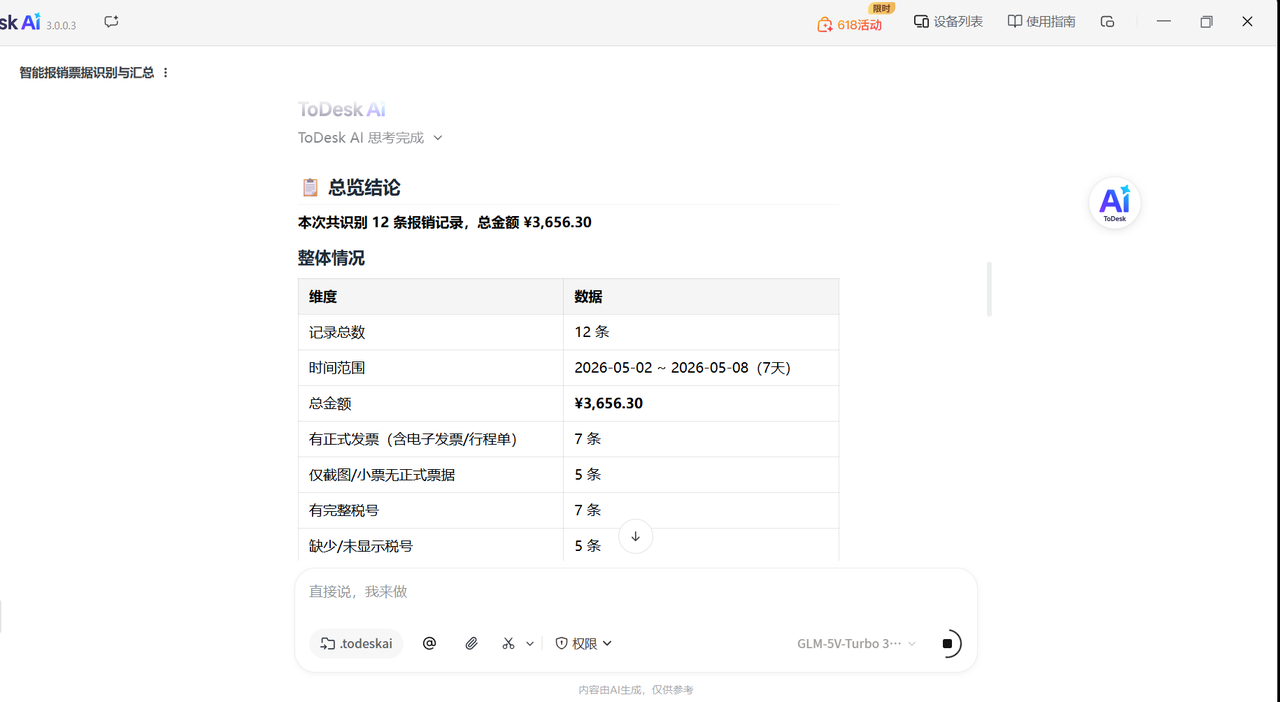The width and height of the screenshot is (1280, 702).
Task: Click the window layout icon near minimize
Action: [x=1107, y=22]
